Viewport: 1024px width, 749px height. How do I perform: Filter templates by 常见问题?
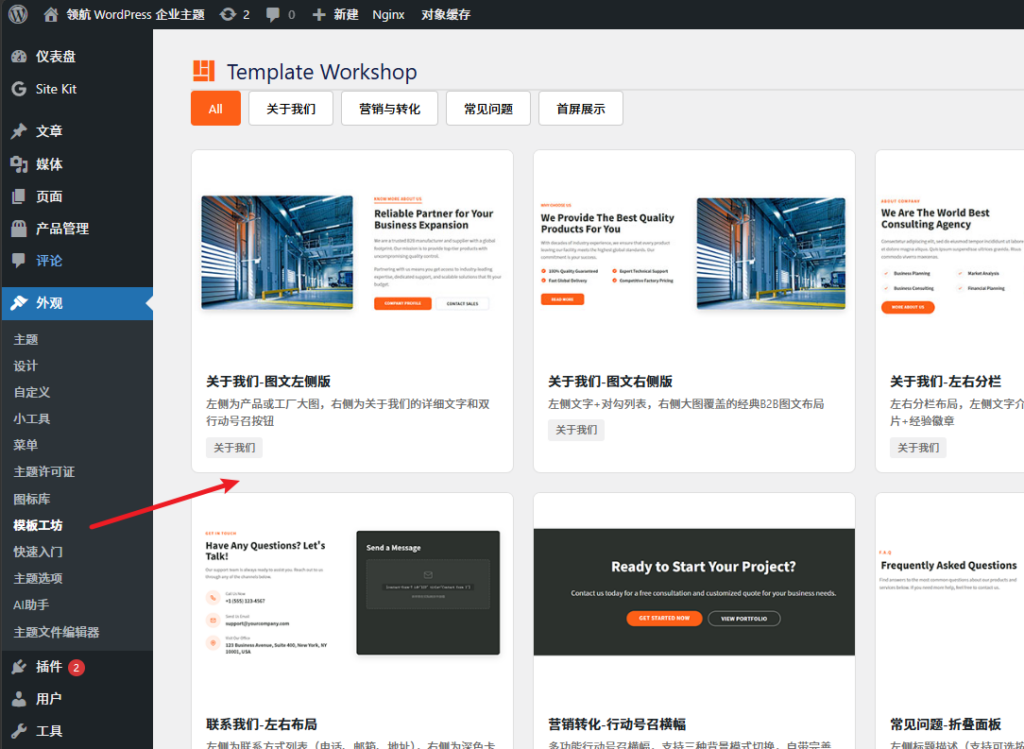click(488, 109)
